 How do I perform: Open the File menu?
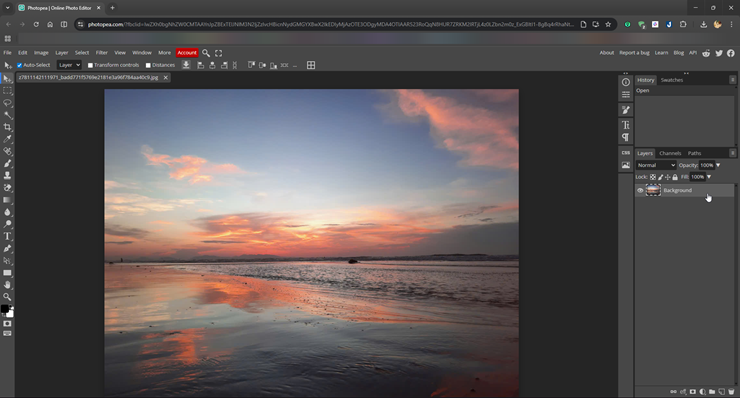pos(8,53)
